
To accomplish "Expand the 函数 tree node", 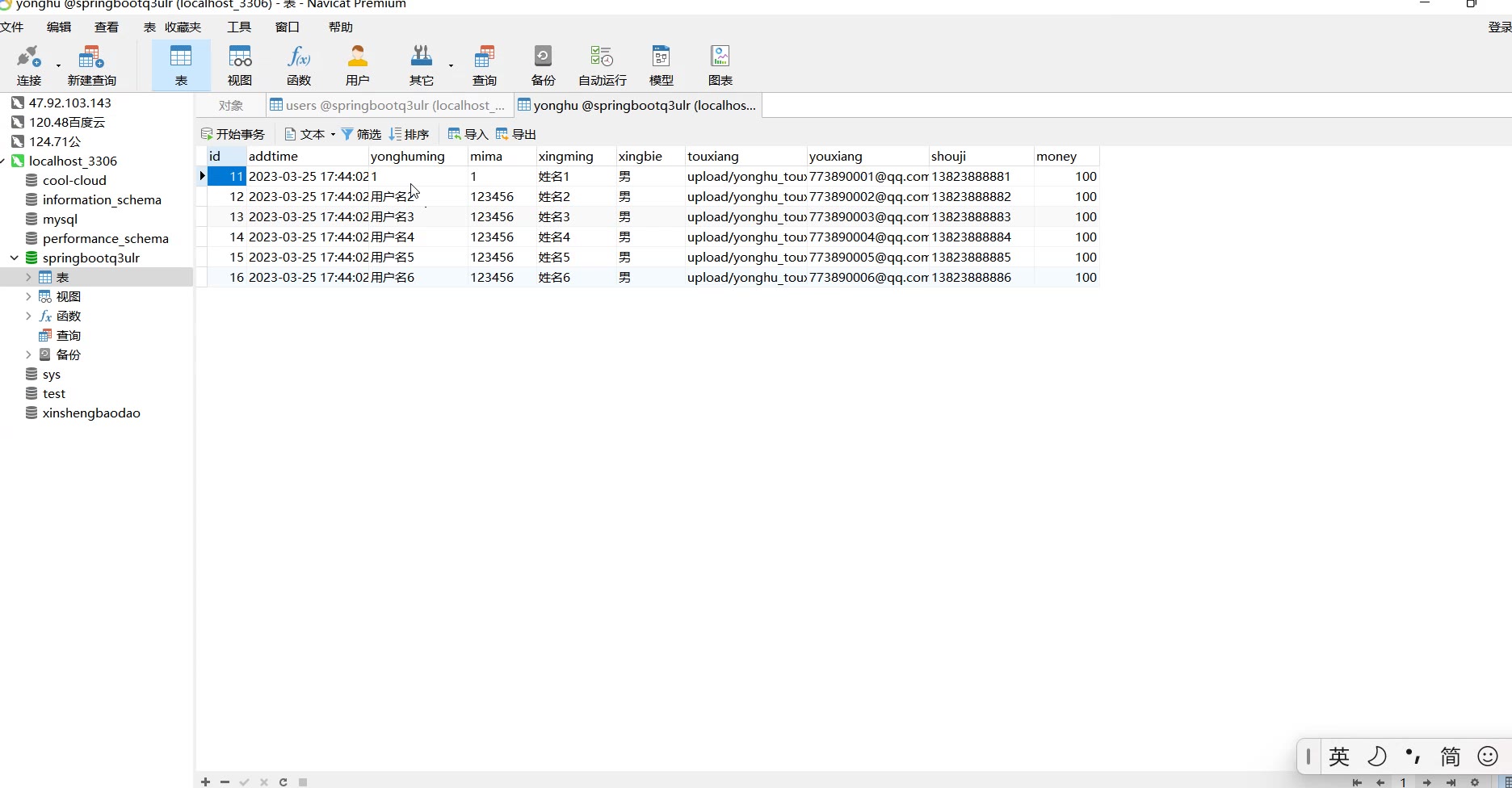I will [x=28, y=316].
